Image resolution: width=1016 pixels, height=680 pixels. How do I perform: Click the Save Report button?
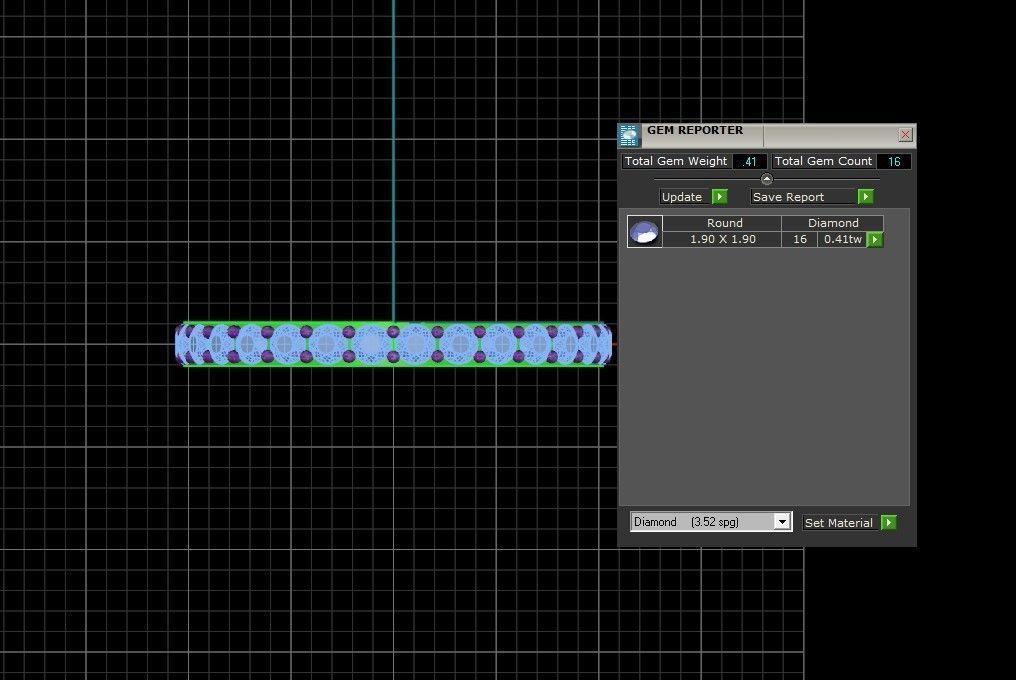(x=803, y=196)
